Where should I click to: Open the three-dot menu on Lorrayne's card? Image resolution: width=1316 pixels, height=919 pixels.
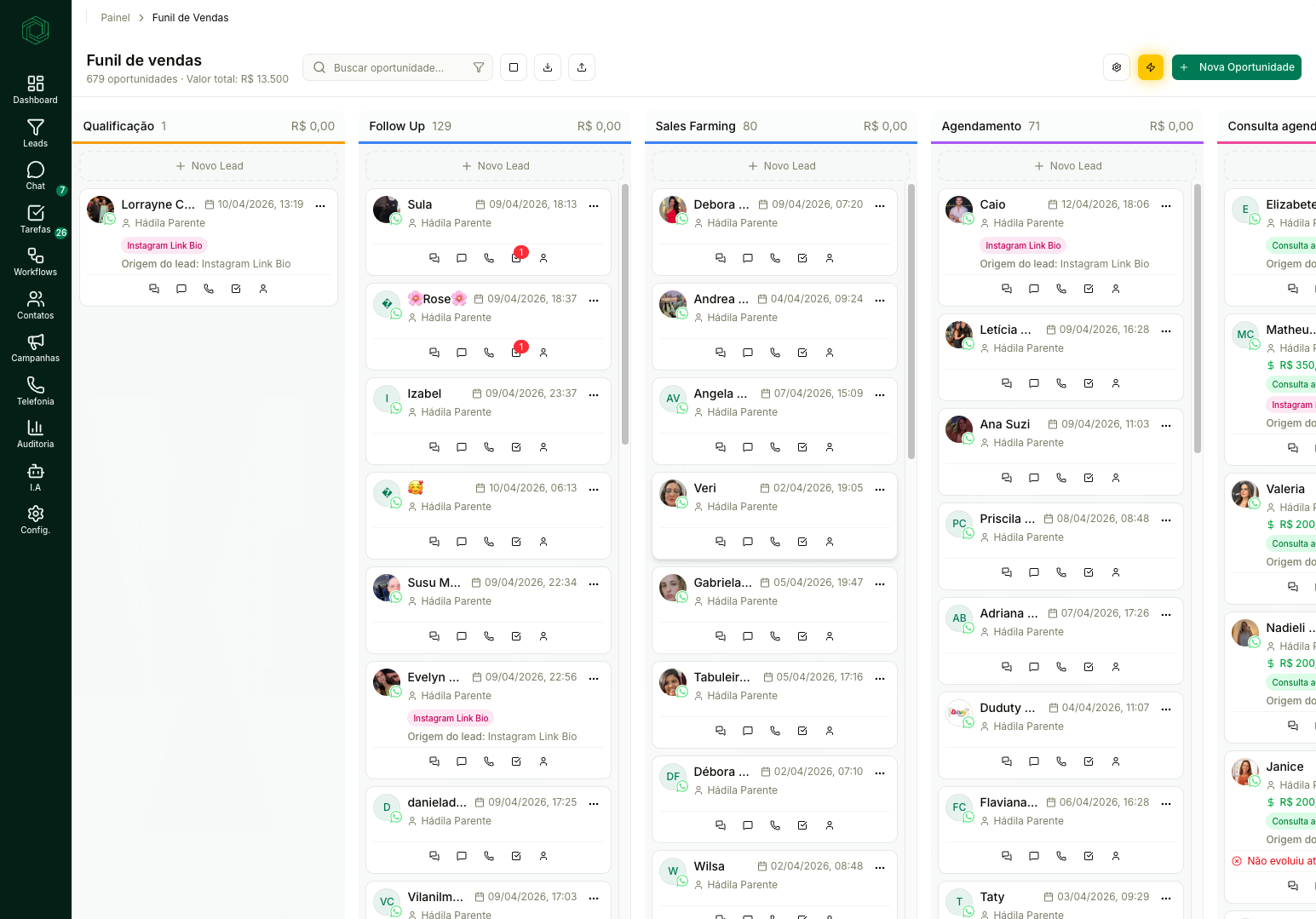click(x=320, y=205)
